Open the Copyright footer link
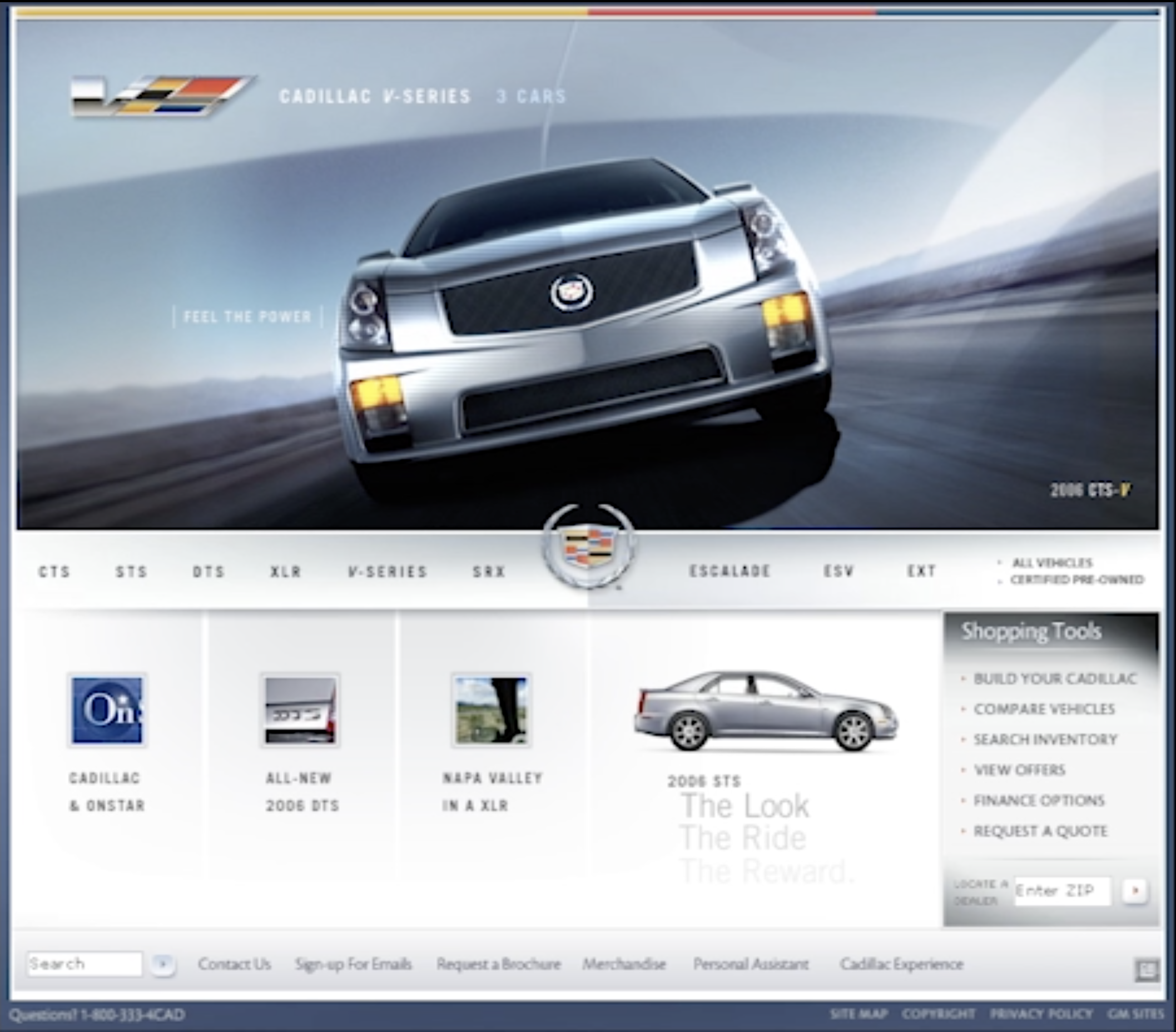The image size is (1176, 1032). tap(939, 1014)
